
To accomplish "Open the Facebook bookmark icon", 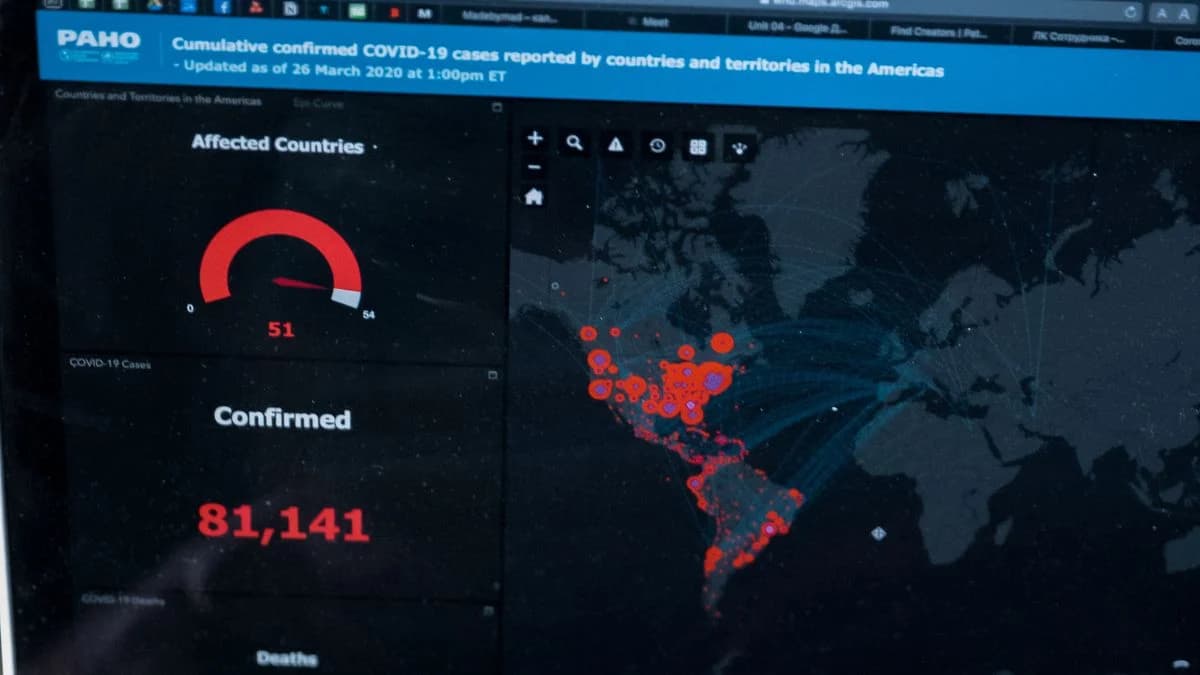I will point(222,7).
